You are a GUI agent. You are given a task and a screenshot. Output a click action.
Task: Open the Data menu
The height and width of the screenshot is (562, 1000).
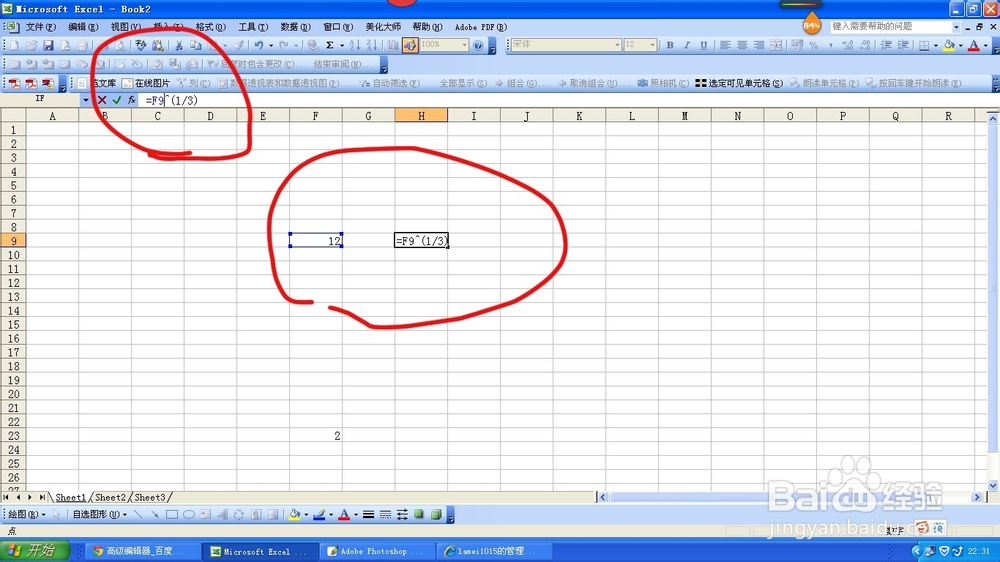[x=295, y=27]
